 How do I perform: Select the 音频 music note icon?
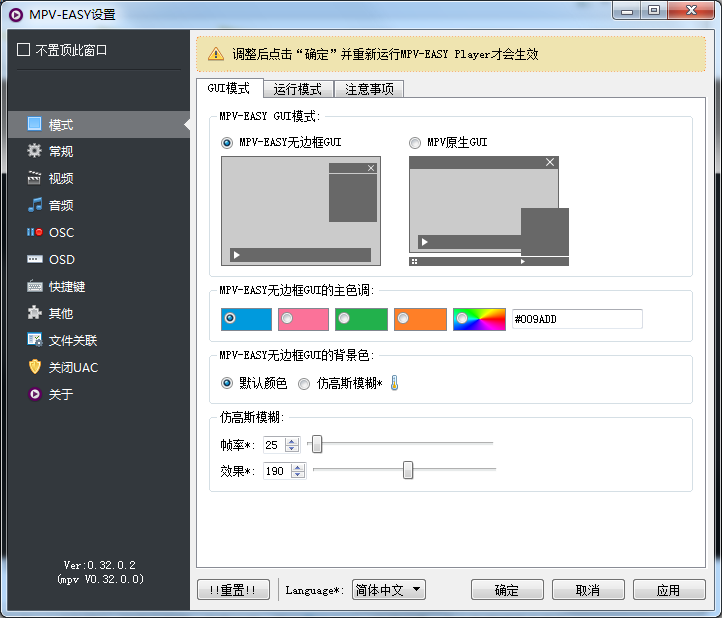tap(35, 205)
